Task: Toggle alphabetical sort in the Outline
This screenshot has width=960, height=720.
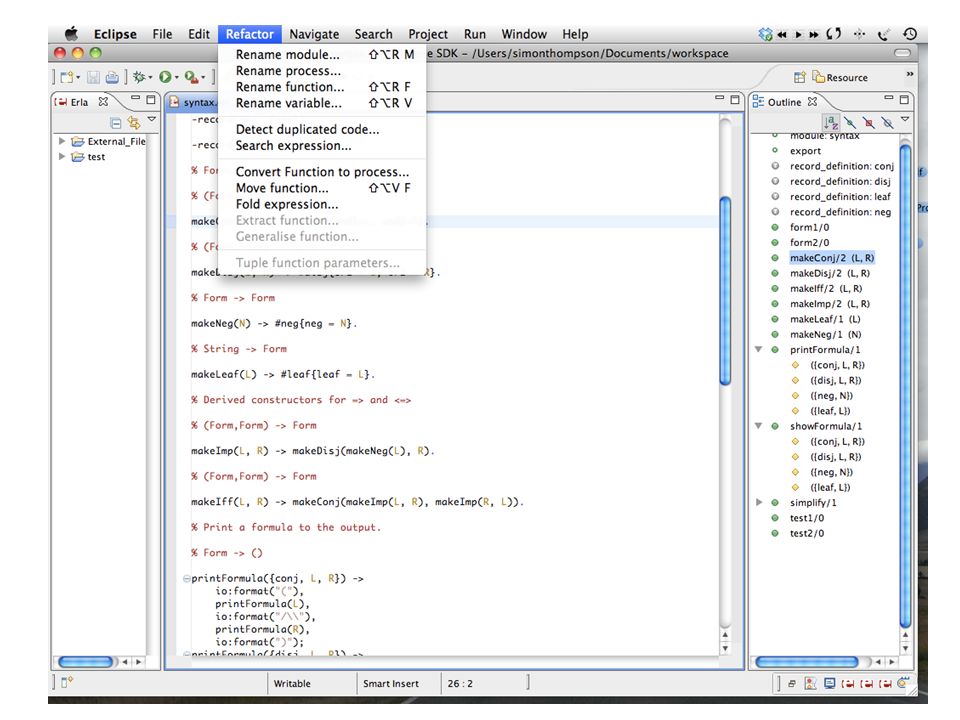Action: (830, 122)
